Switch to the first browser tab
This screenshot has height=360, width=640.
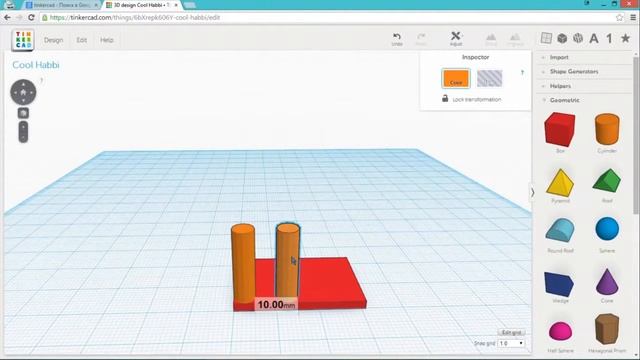61,5
